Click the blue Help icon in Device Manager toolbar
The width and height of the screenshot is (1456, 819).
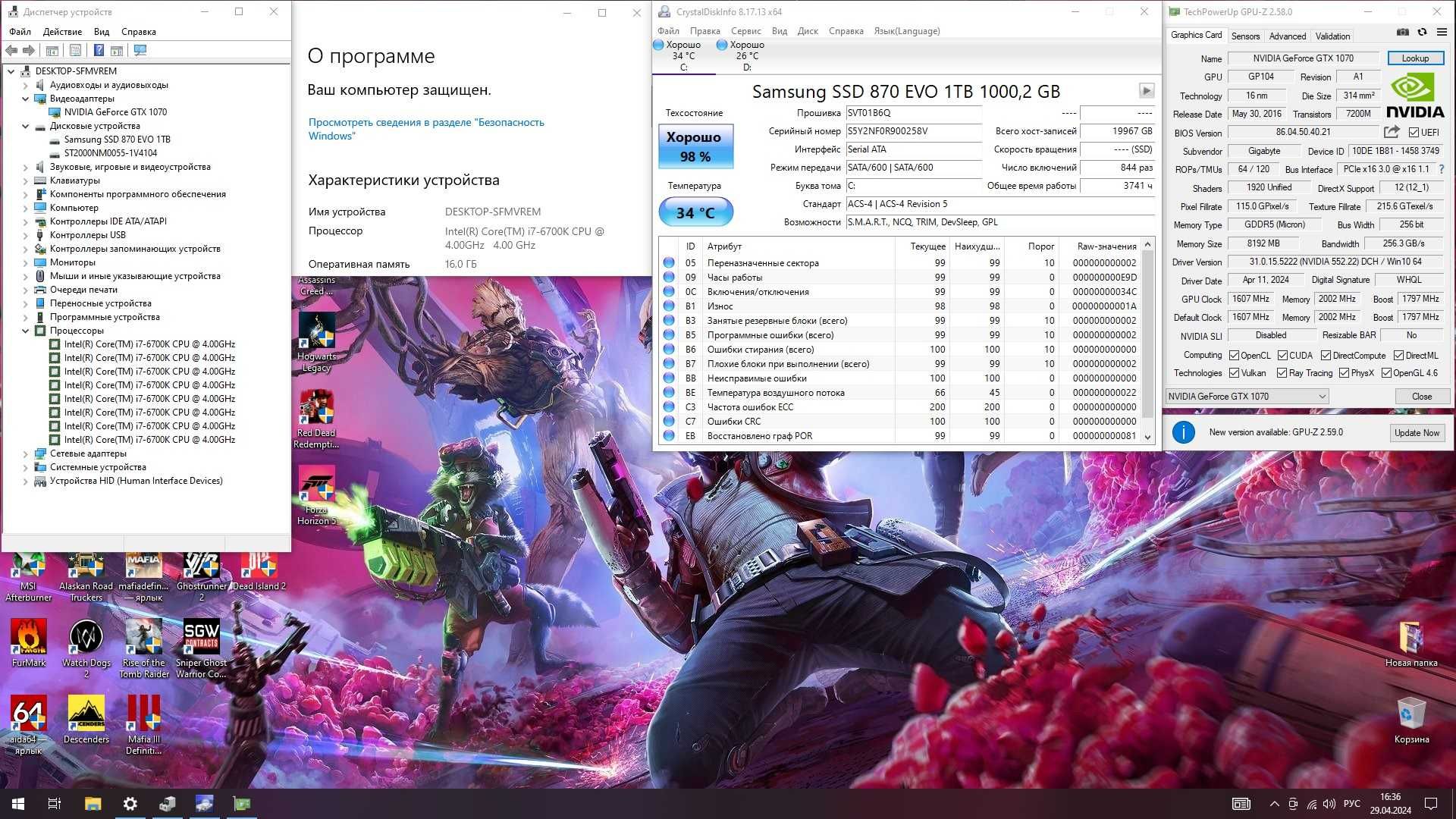pos(99,50)
